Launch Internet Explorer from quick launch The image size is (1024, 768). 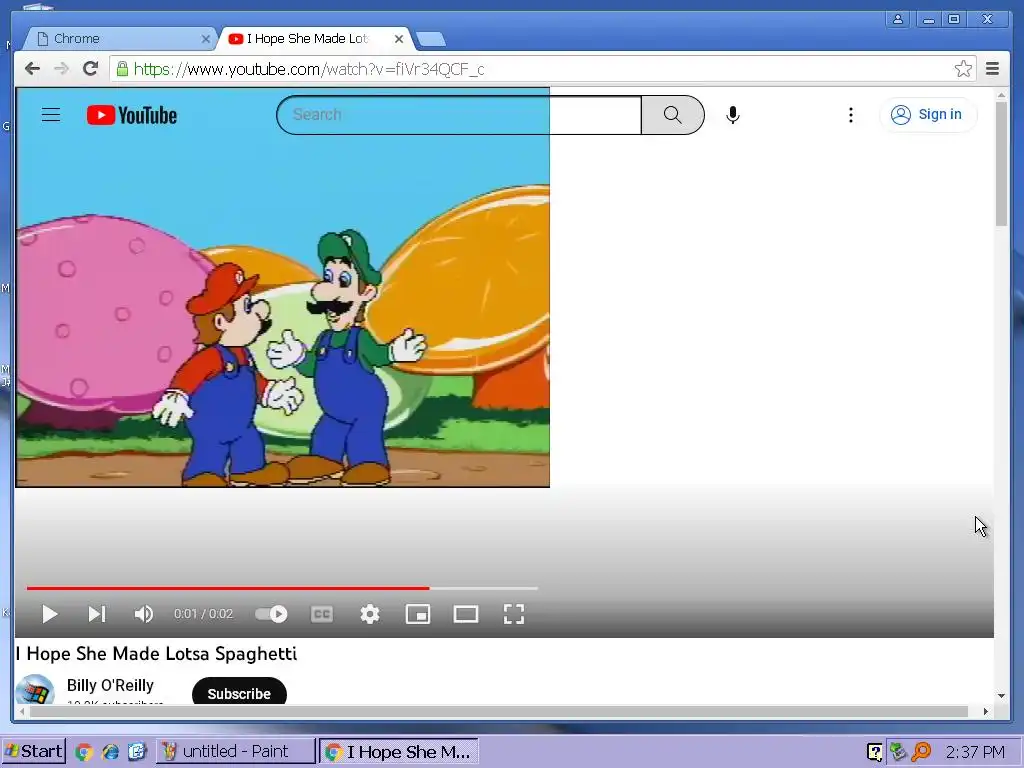[x=110, y=752]
